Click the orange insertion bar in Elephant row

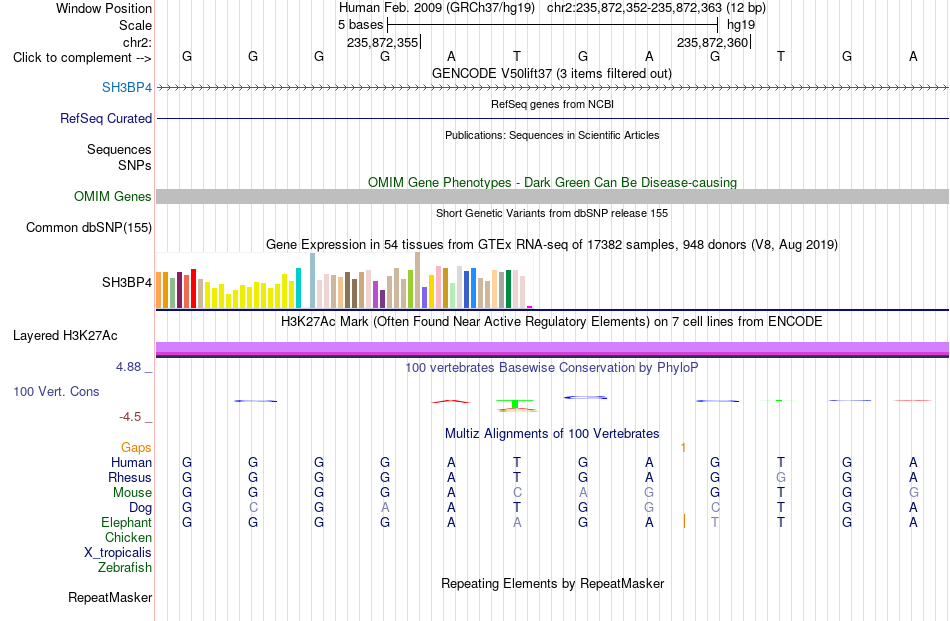pyautogui.click(x=684, y=521)
